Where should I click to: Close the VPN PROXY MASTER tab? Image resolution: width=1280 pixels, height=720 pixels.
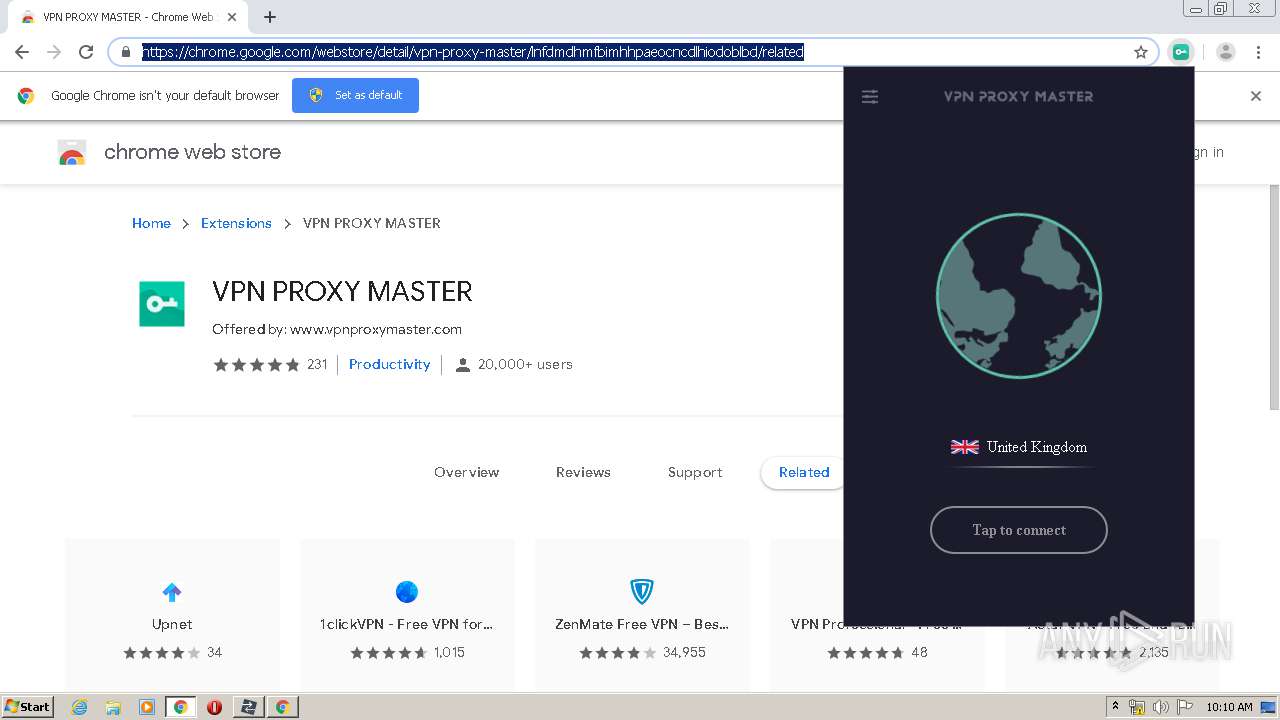click(232, 17)
